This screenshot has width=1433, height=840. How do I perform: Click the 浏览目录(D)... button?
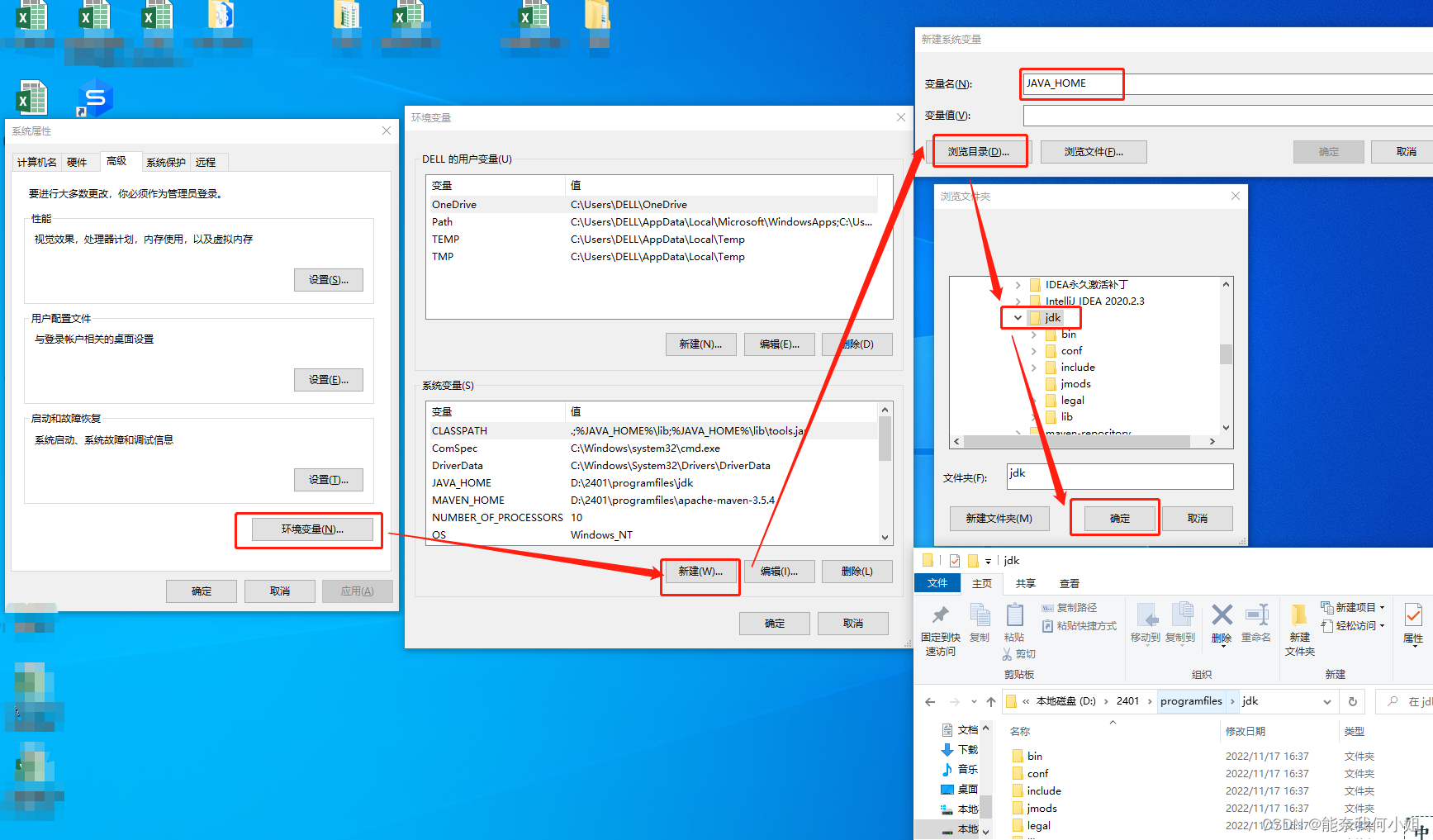980,151
